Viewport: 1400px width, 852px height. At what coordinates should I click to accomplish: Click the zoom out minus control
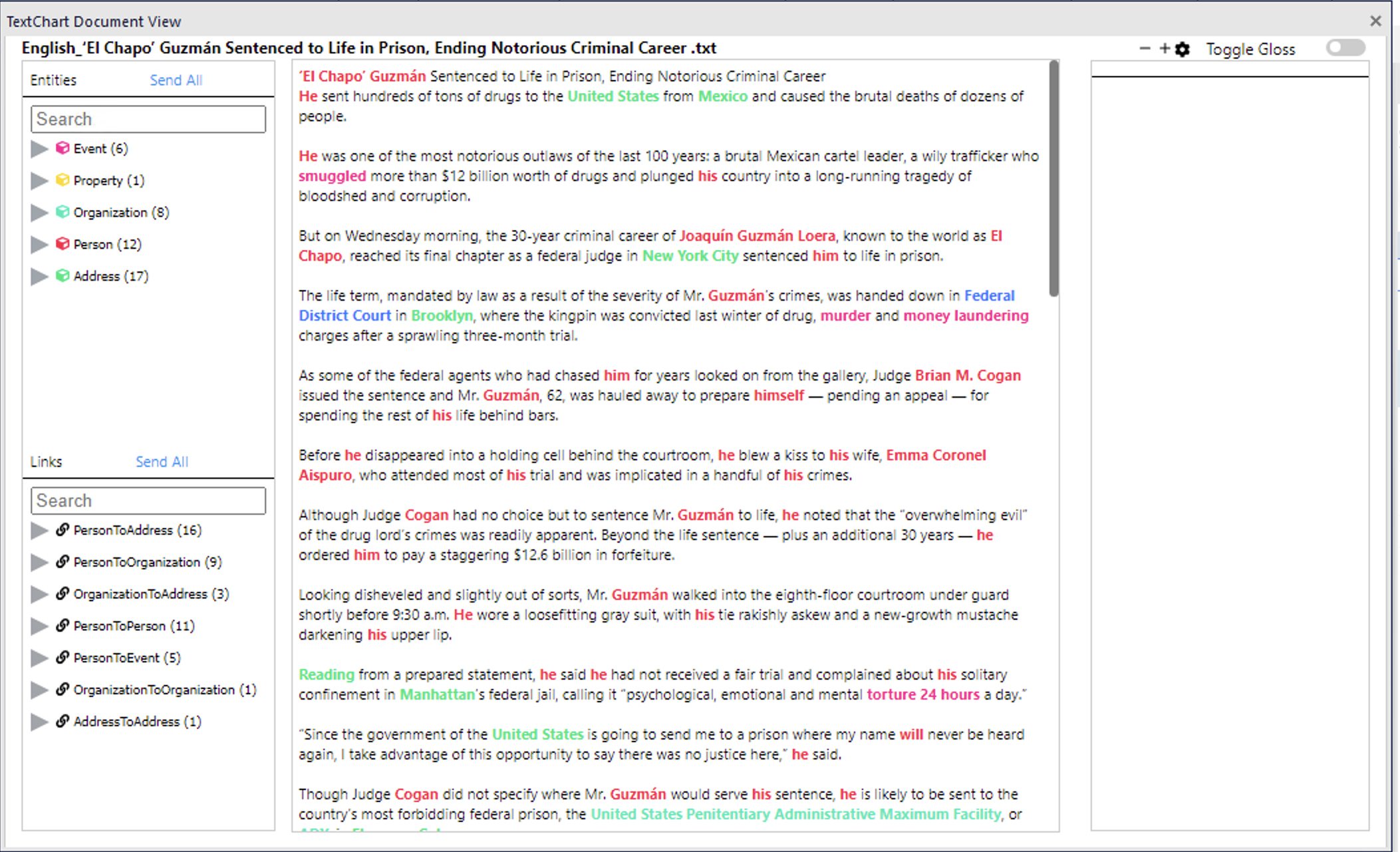[x=1145, y=49]
